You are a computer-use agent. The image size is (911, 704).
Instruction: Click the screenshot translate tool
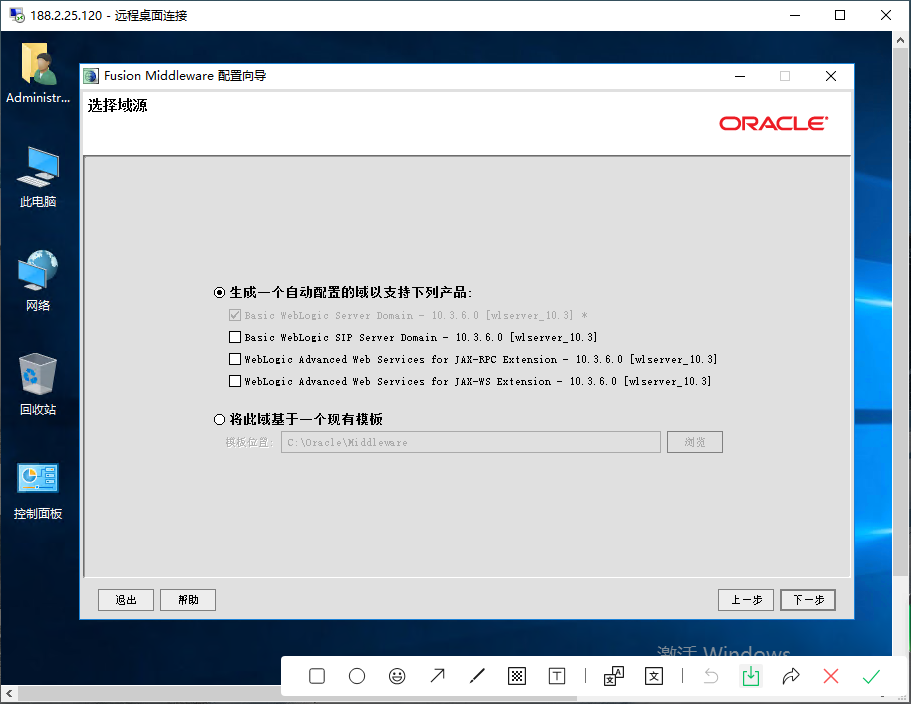614,676
